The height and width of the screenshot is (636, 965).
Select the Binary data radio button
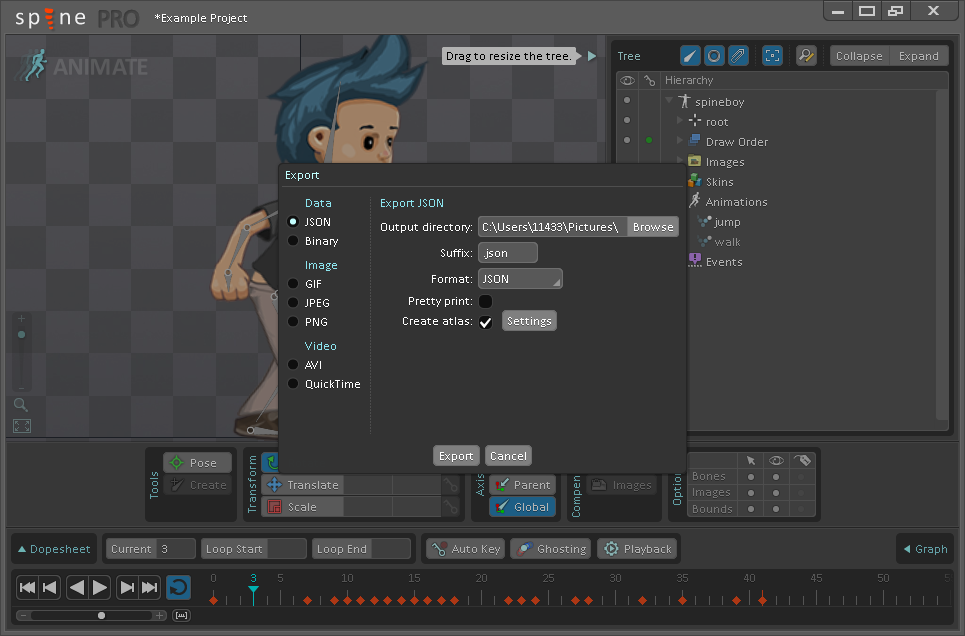pos(293,241)
